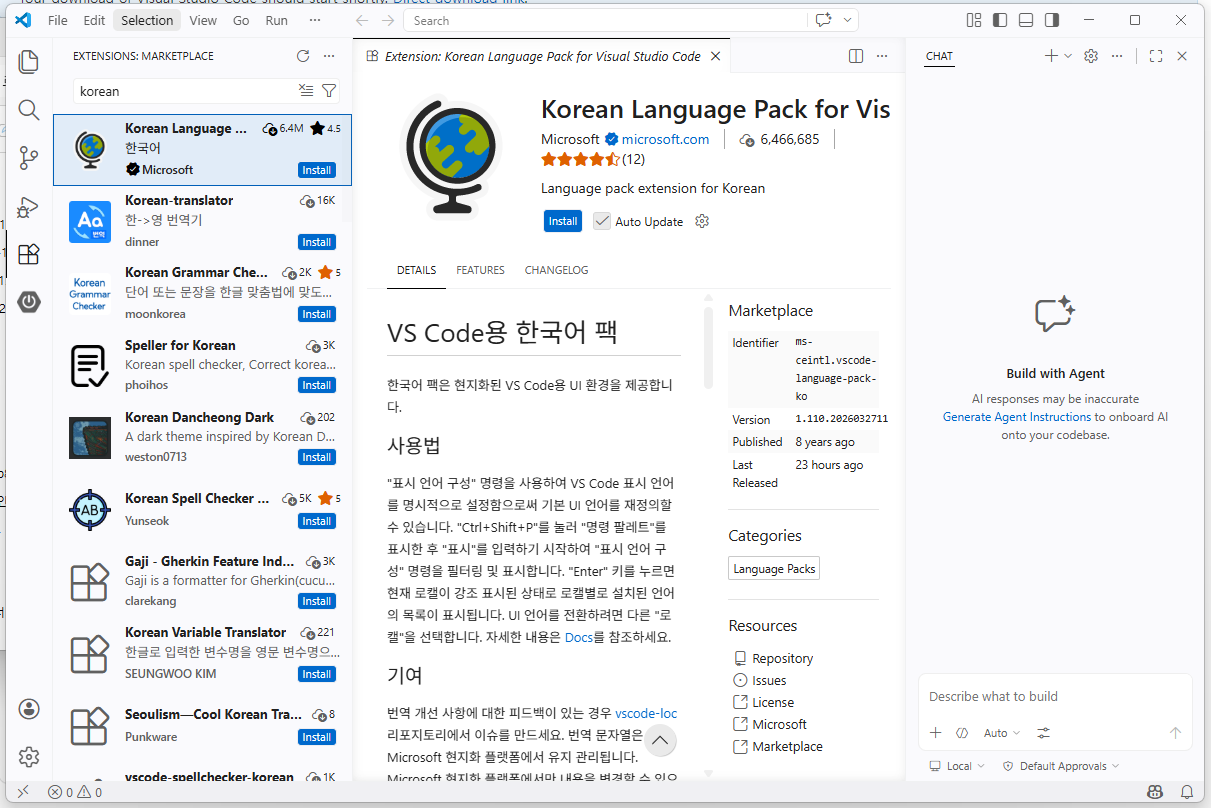Image resolution: width=1211 pixels, height=808 pixels.
Task: Open the Edit menu
Action: (94, 20)
